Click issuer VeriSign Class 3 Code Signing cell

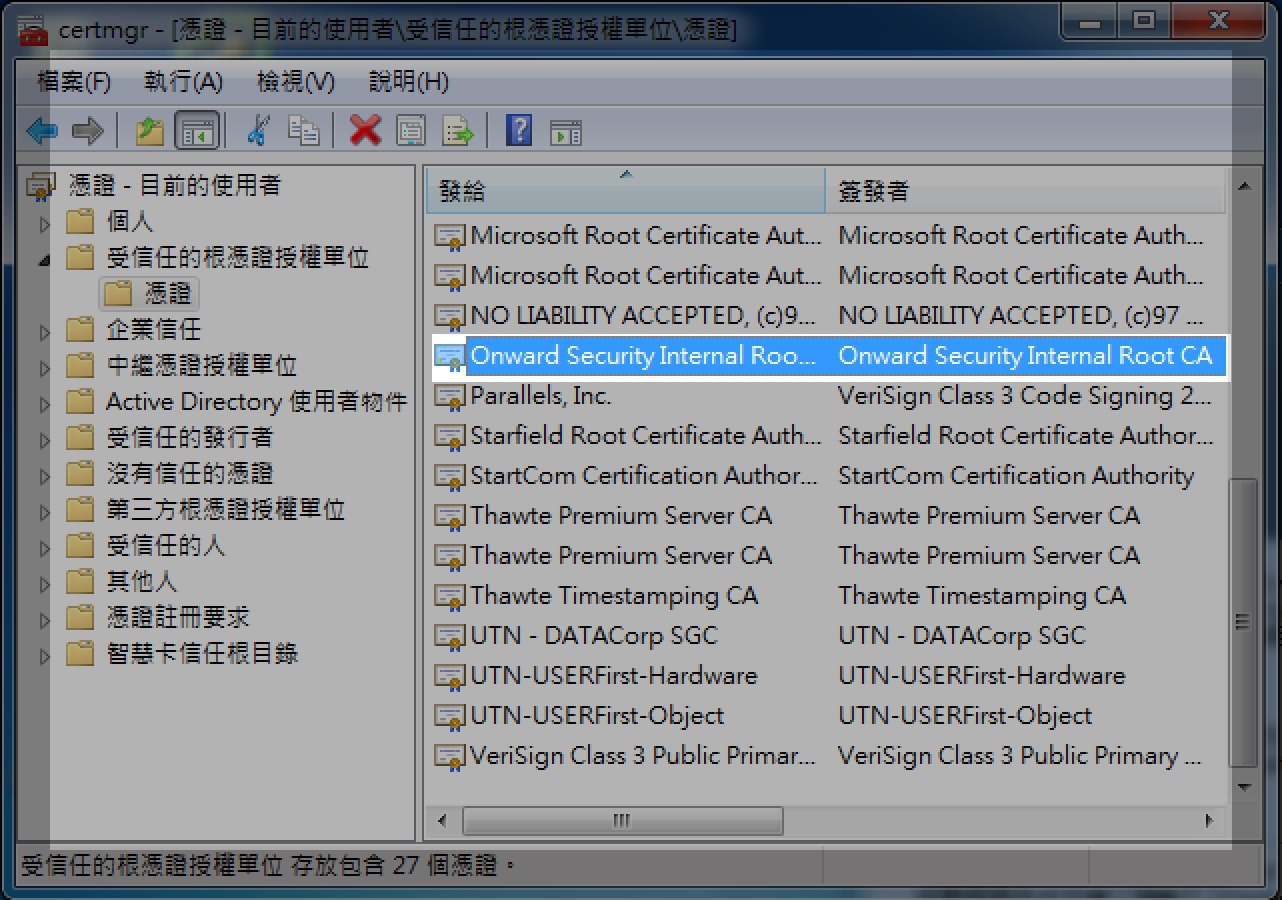point(1024,396)
